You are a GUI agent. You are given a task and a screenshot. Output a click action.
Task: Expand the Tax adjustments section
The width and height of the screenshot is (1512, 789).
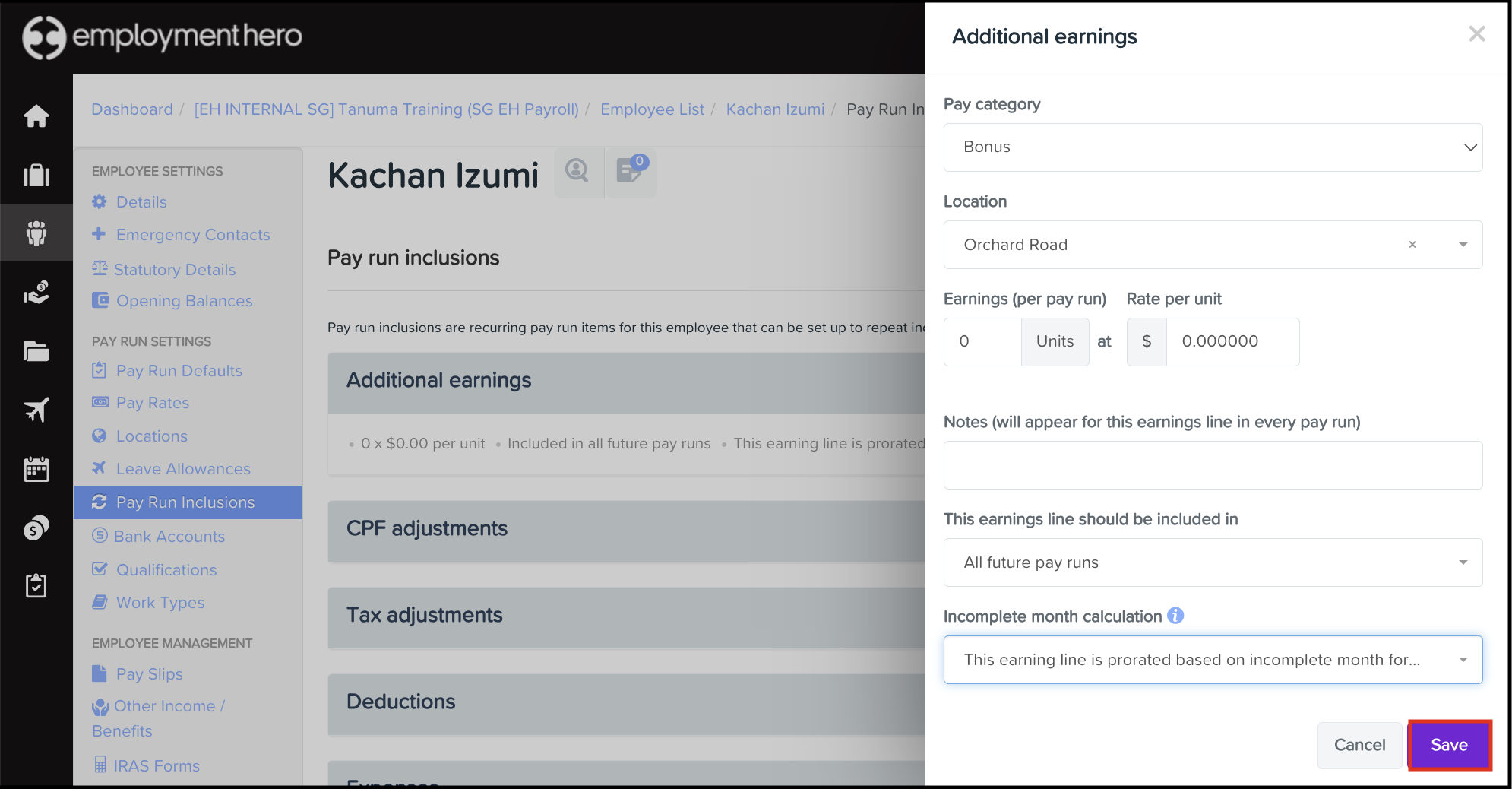pyautogui.click(x=627, y=617)
